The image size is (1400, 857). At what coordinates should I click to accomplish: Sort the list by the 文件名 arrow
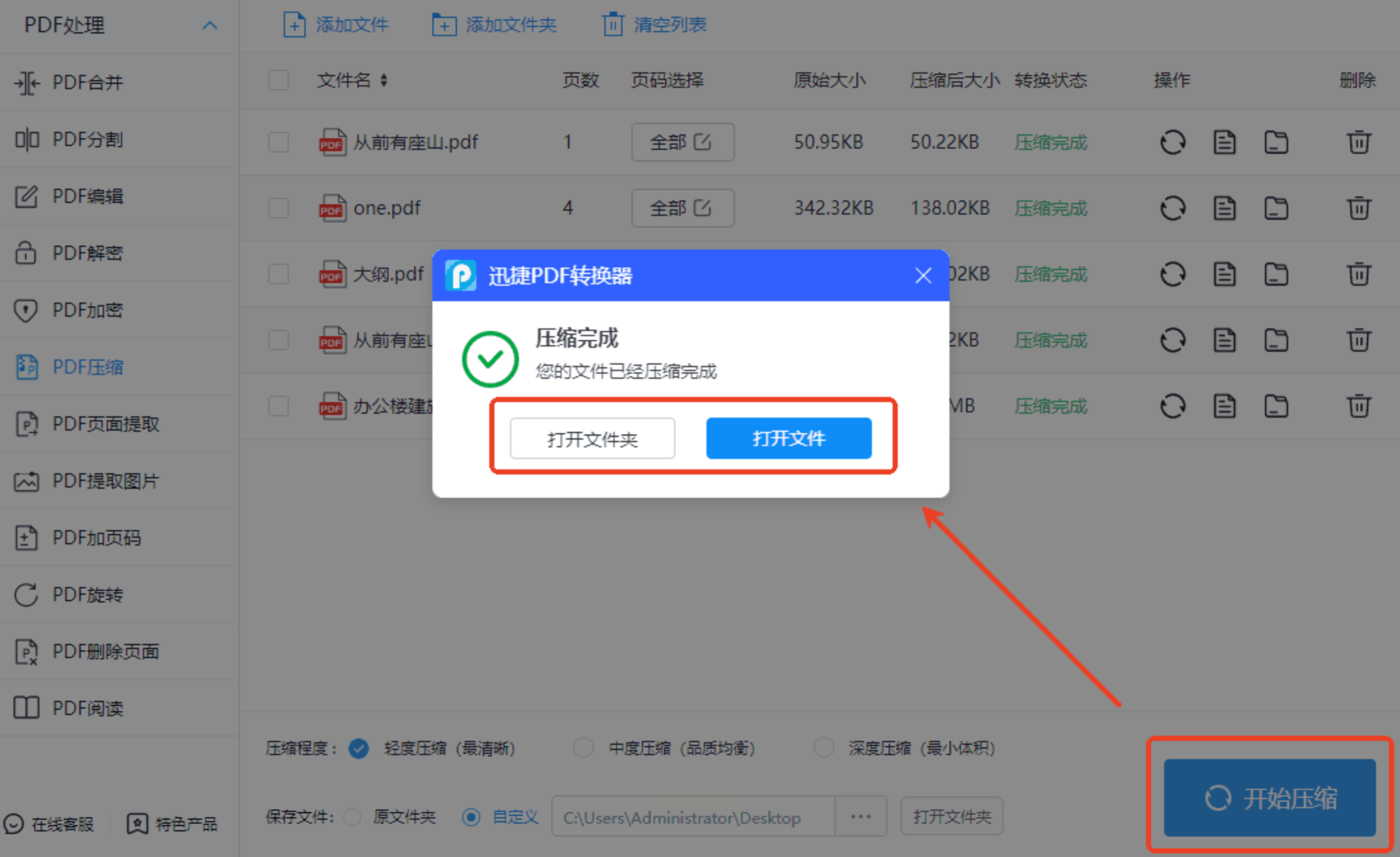[384, 80]
